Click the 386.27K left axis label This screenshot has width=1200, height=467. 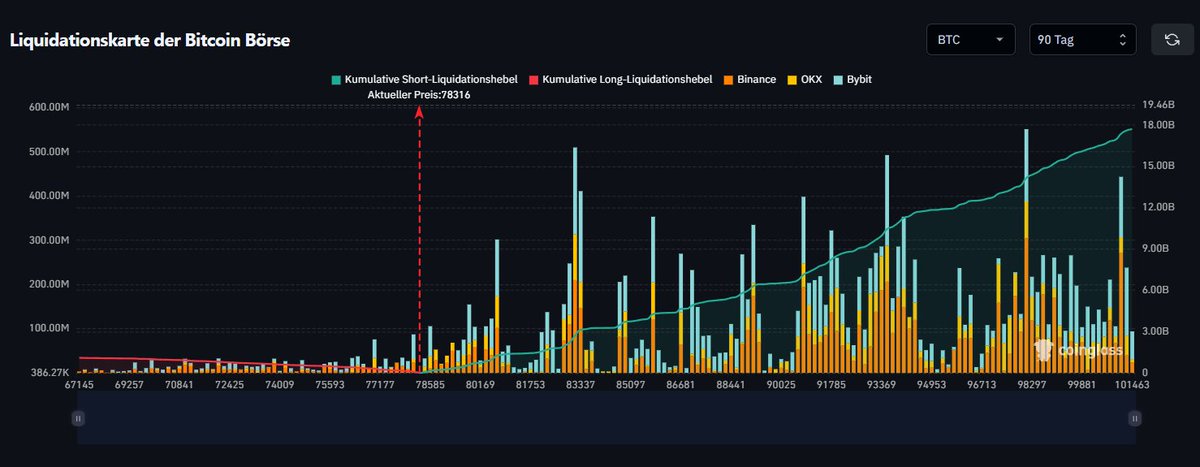pyautogui.click(x=48, y=372)
